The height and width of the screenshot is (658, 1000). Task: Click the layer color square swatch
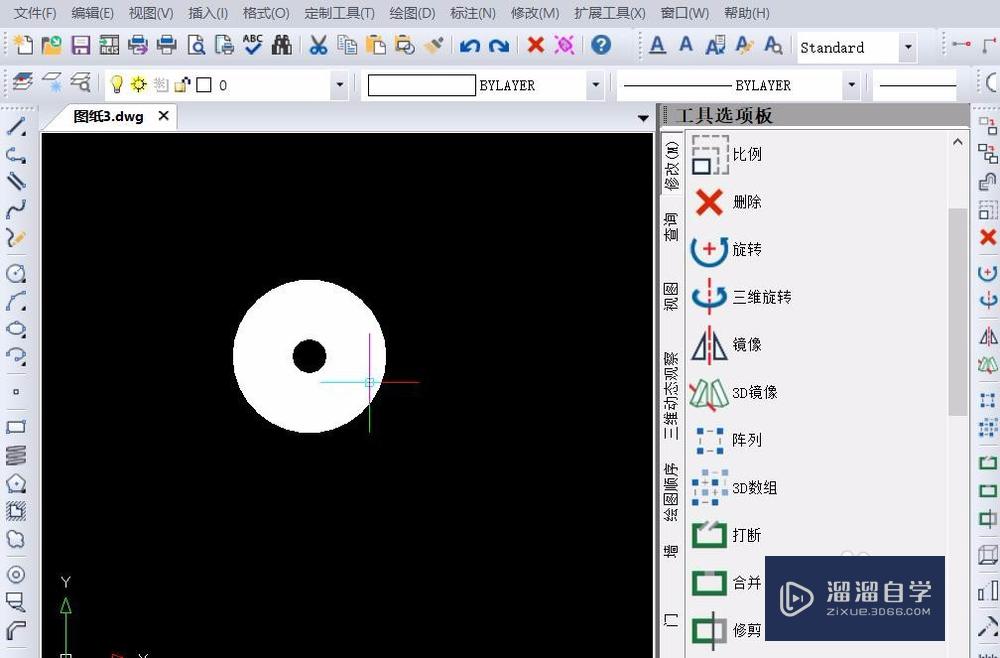tap(203, 85)
